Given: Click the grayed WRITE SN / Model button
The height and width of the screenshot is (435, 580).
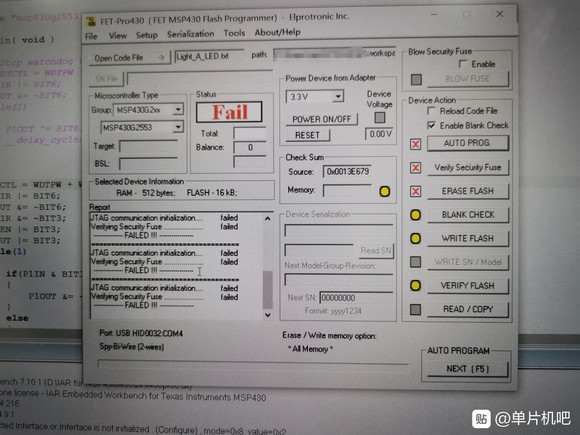Looking at the screenshot, I should pyautogui.click(x=468, y=262).
